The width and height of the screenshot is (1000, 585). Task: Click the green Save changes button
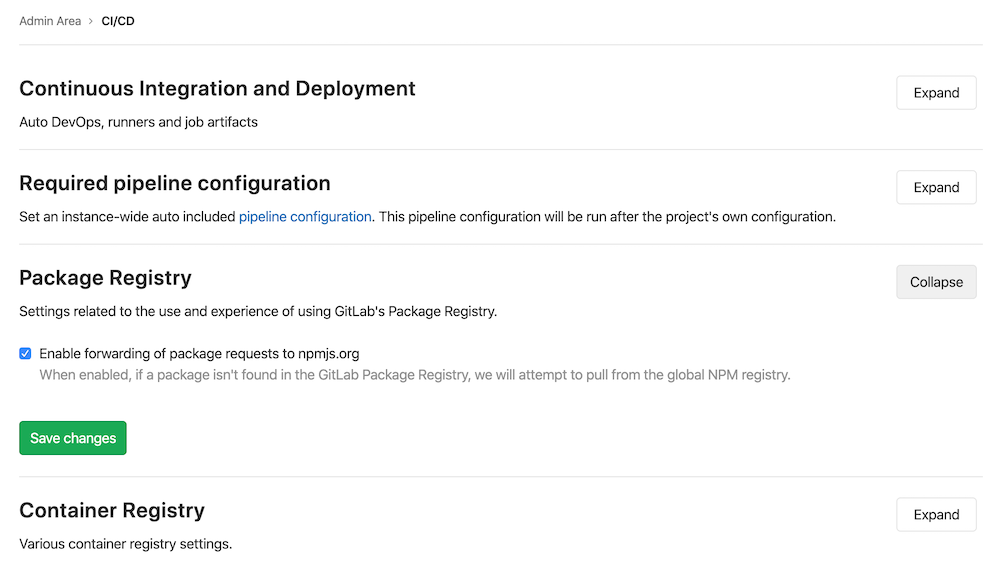tap(73, 438)
